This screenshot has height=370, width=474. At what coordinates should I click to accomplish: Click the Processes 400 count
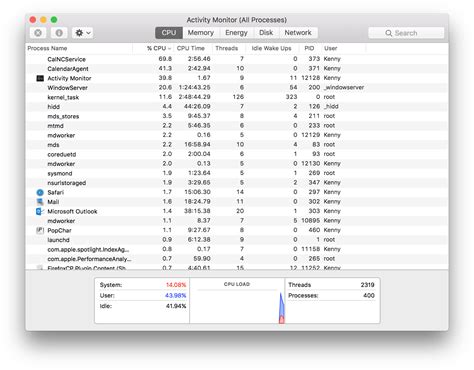(331, 296)
